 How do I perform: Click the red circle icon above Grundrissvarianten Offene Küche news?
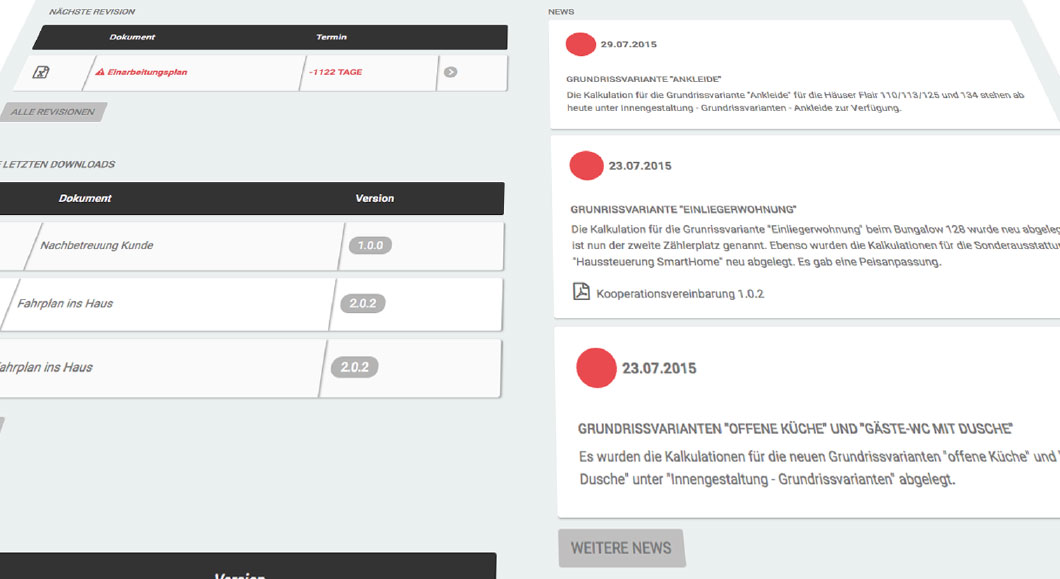597,368
